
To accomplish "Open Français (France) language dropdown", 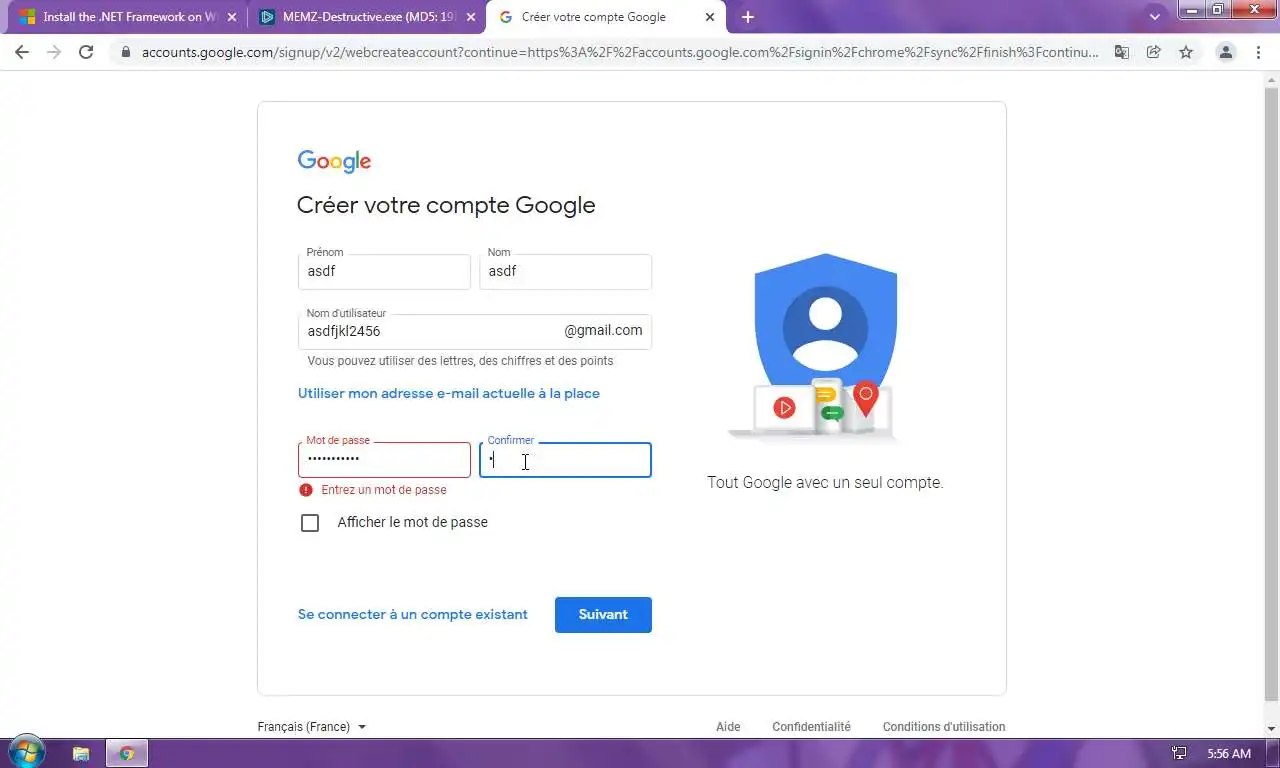I will click(x=312, y=727).
